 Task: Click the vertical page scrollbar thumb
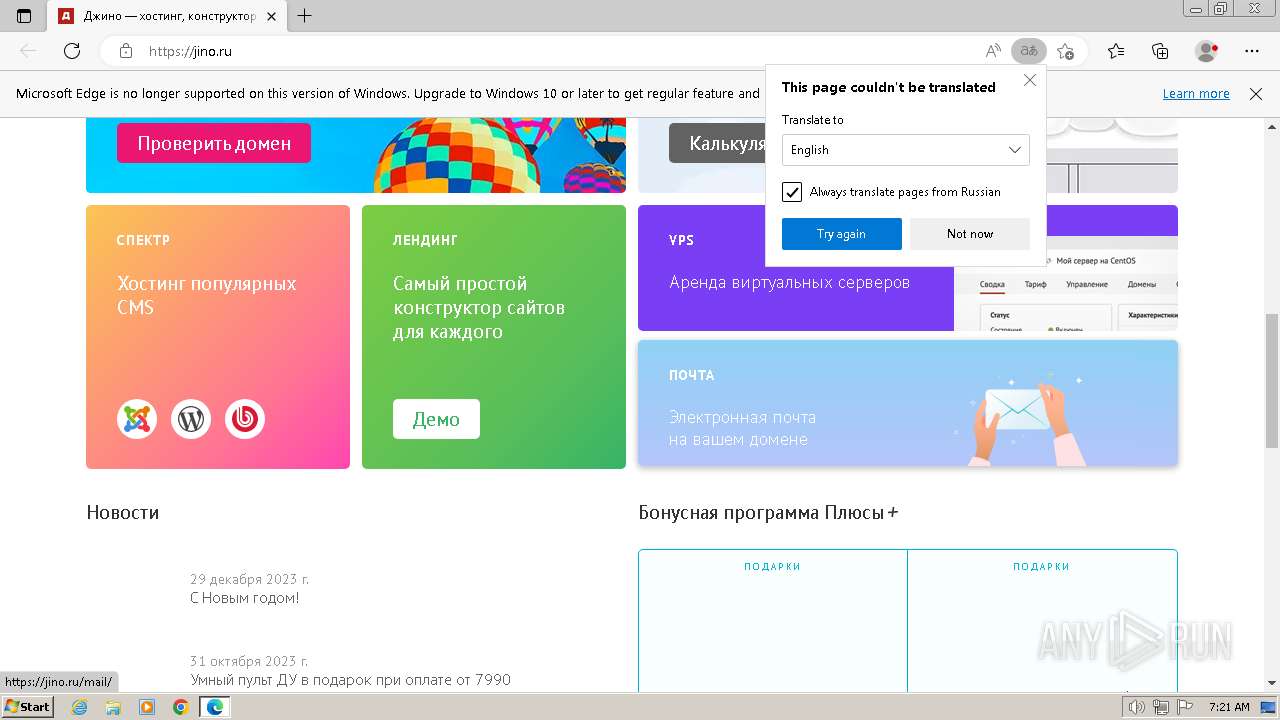click(x=1272, y=381)
